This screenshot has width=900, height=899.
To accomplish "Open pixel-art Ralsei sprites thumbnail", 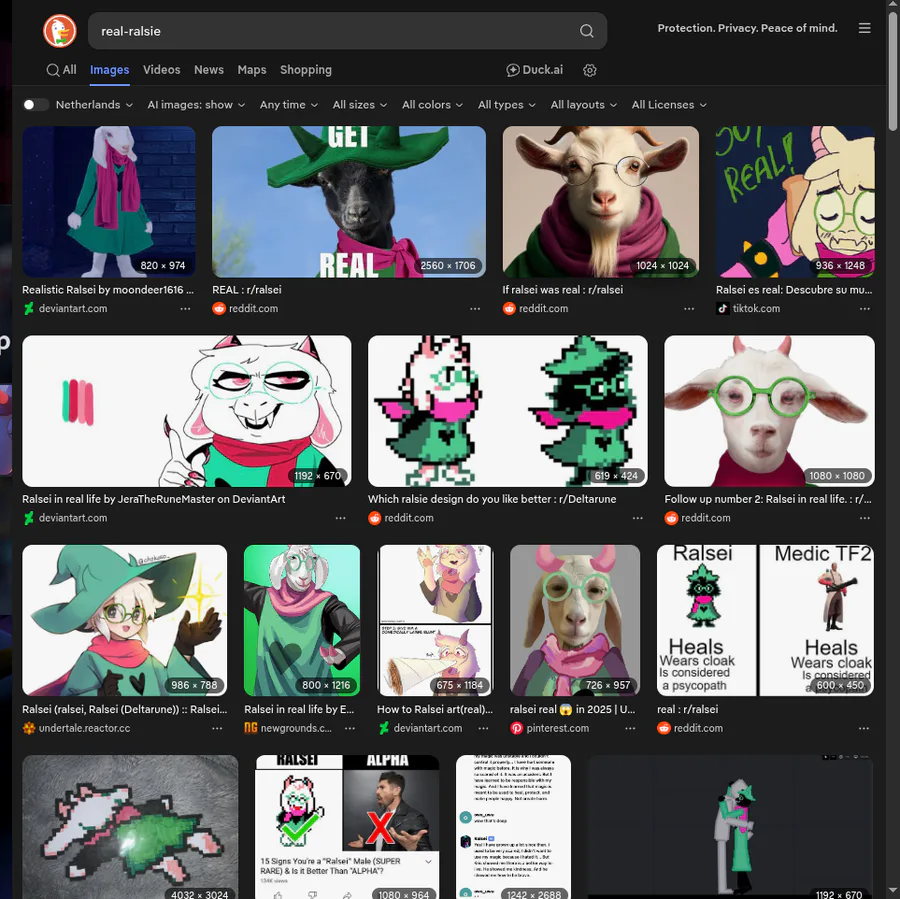I will coord(507,412).
